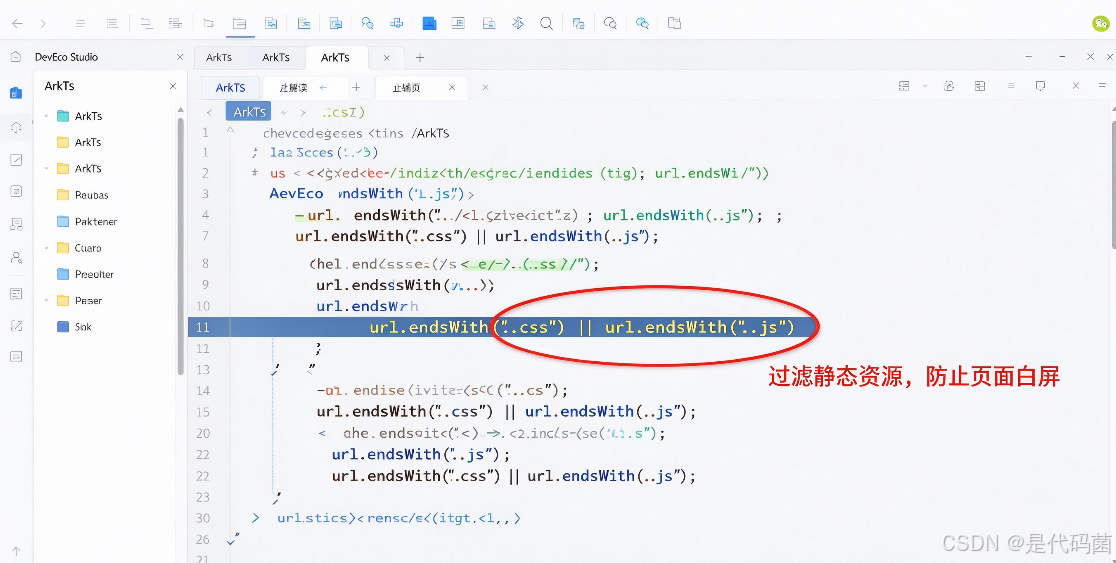Select the Paktener folder in the tree
Screen dimensions: 1116x563
pos(86,221)
